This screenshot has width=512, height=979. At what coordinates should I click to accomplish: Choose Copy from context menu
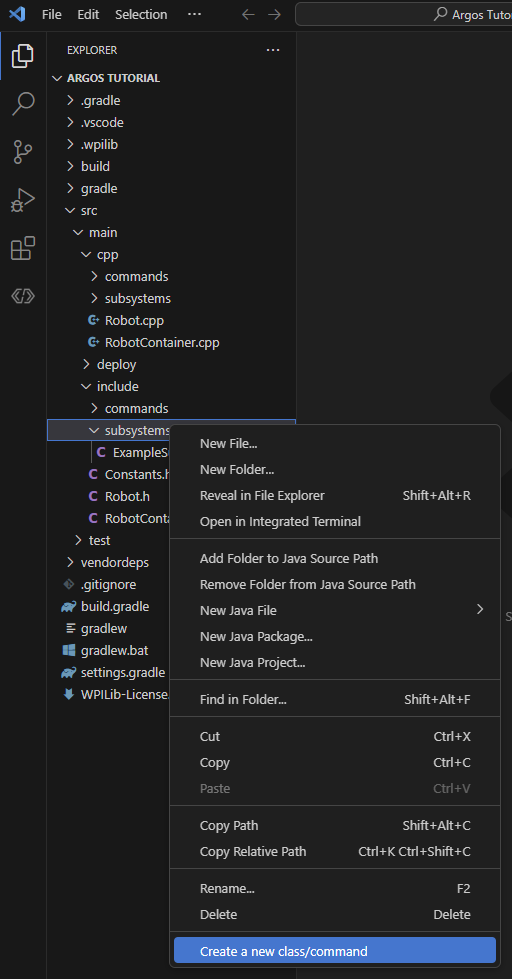point(335,763)
